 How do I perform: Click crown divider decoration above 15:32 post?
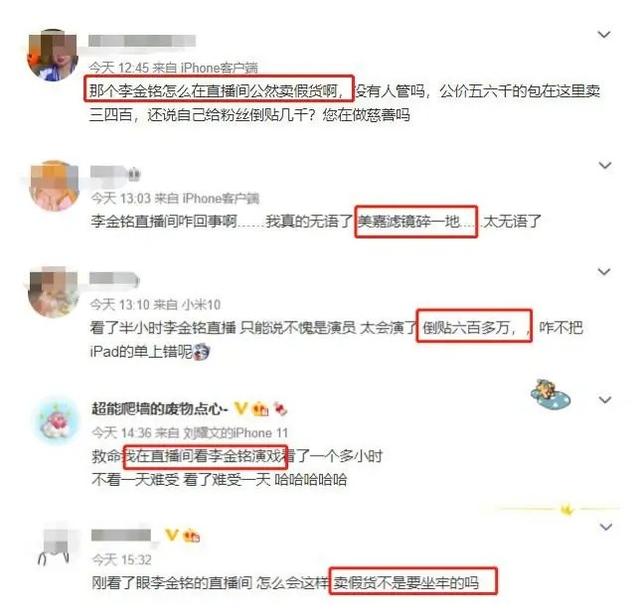[x=565, y=509]
